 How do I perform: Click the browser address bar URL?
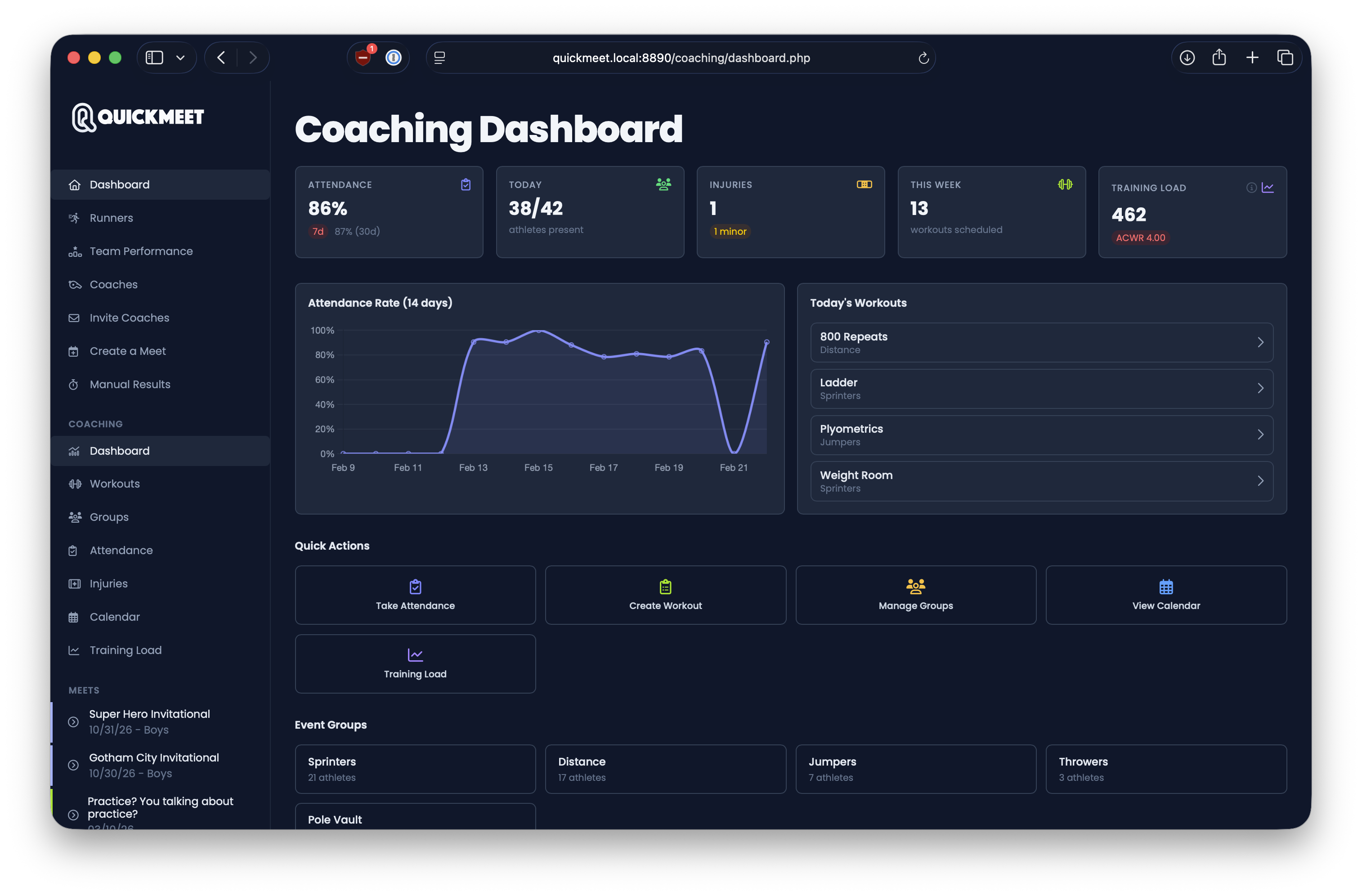point(681,58)
